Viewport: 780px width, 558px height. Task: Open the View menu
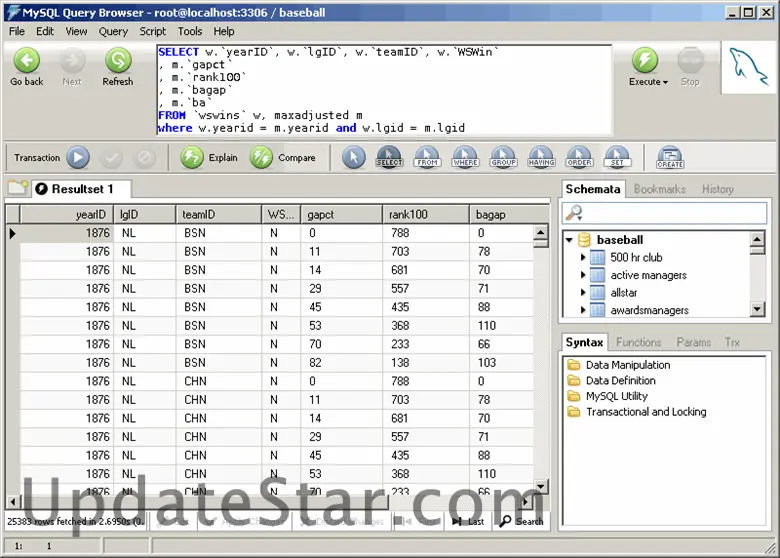pyautogui.click(x=76, y=31)
